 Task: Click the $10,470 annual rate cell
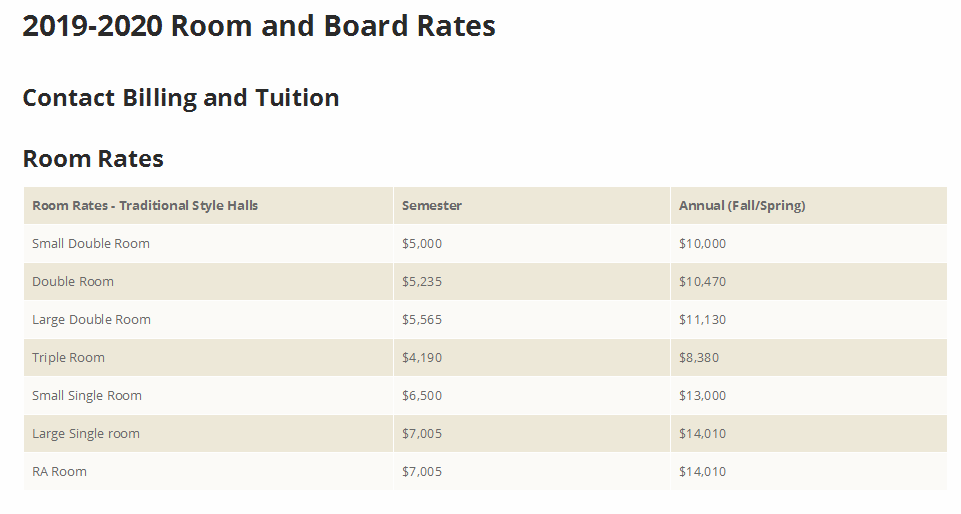pyautogui.click(x=702, y=281)
